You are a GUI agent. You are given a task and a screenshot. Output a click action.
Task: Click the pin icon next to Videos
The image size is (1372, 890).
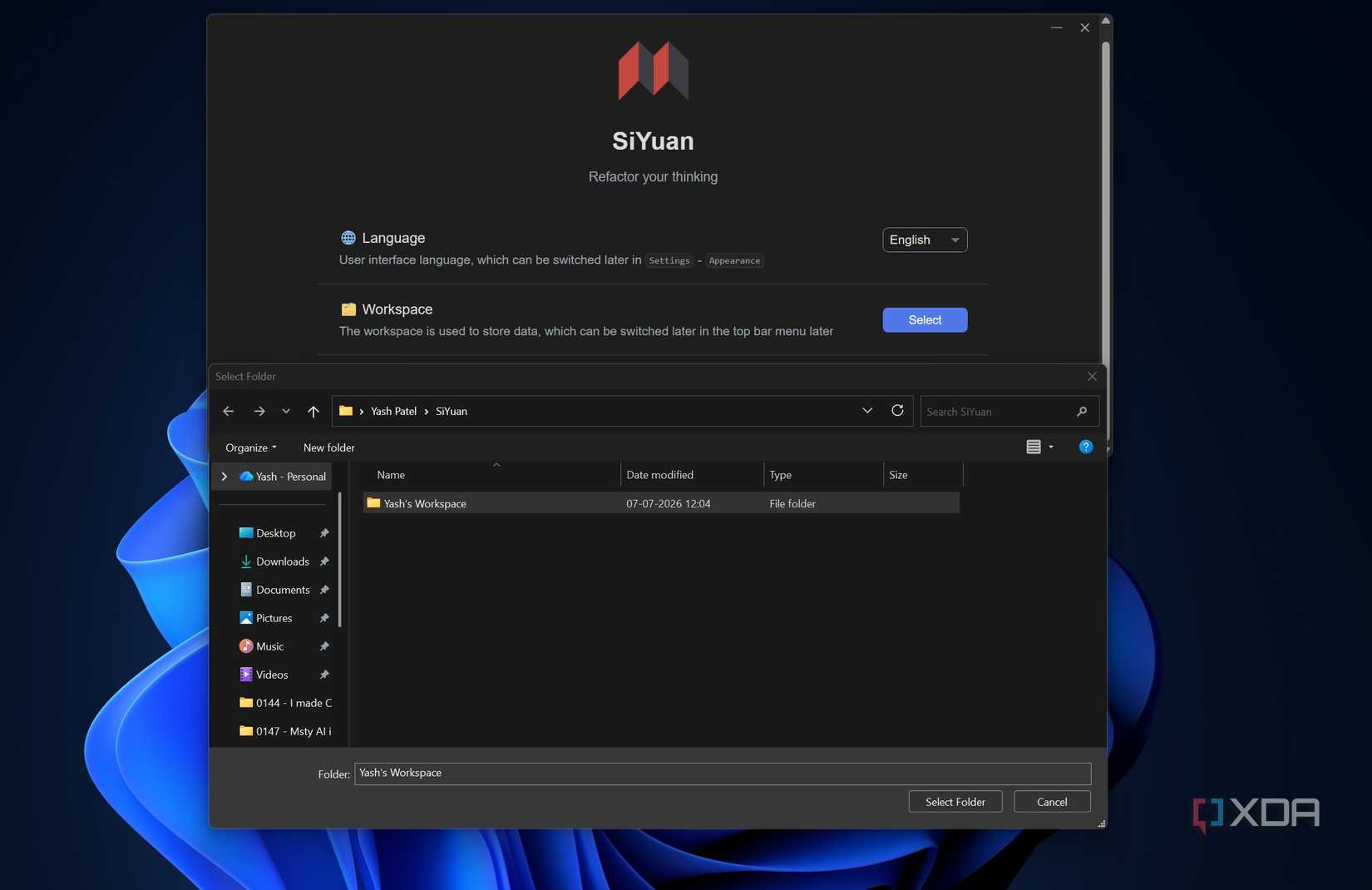click(x=324, y=675)
